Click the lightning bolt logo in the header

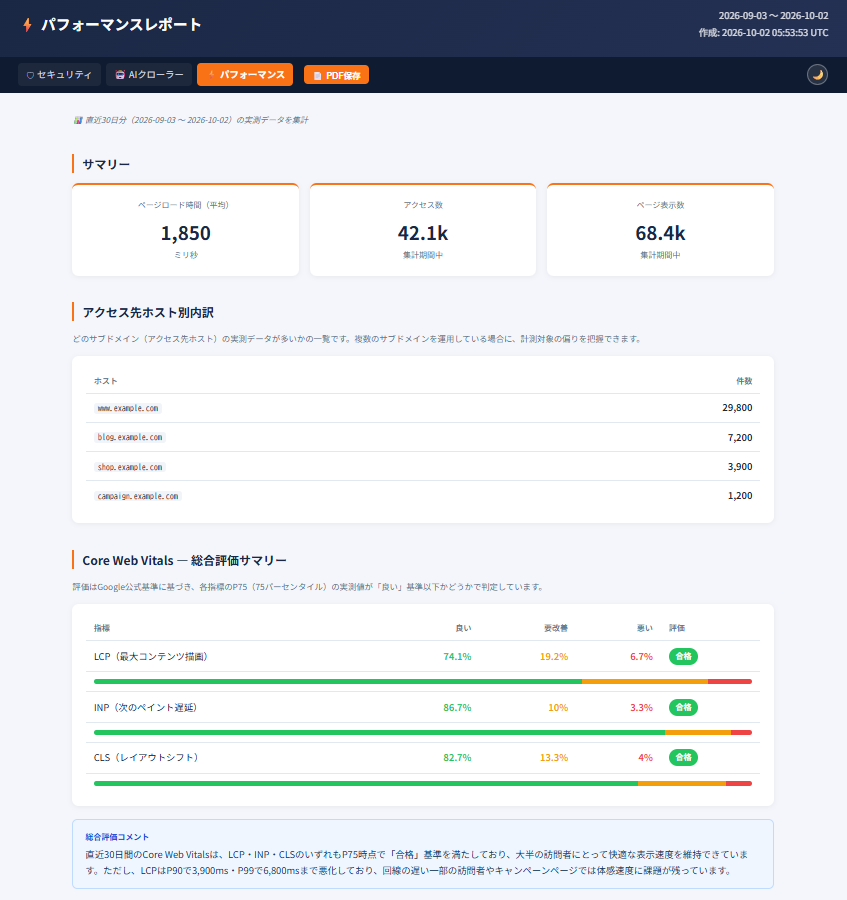tap(27, 25)
